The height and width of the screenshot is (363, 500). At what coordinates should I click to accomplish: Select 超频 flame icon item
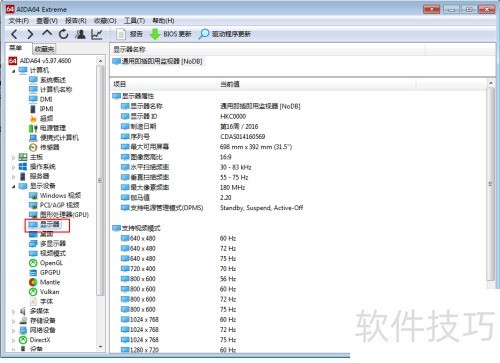point(41,119)
